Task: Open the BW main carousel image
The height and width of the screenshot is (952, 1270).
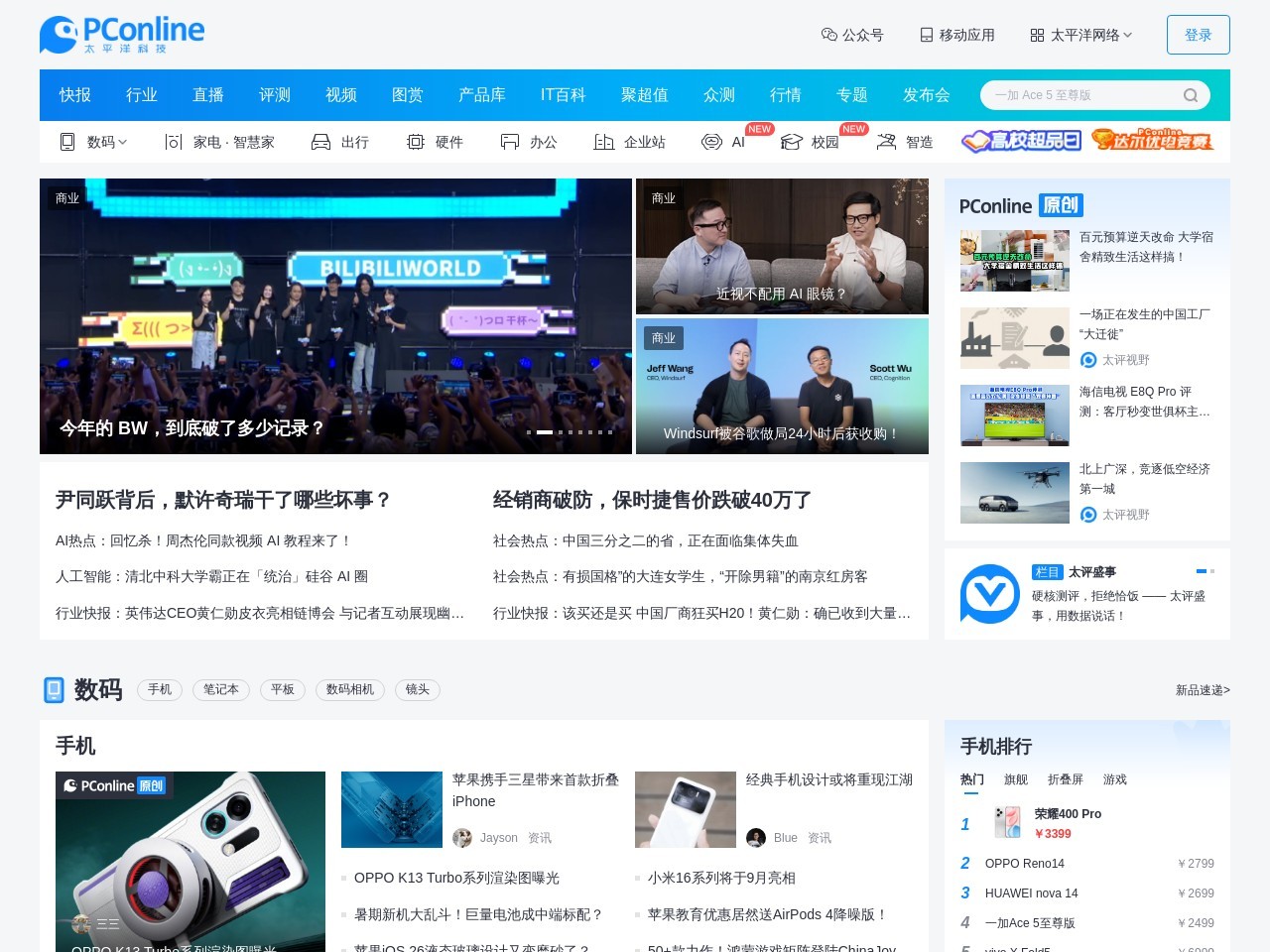Action: pos(335,316)
